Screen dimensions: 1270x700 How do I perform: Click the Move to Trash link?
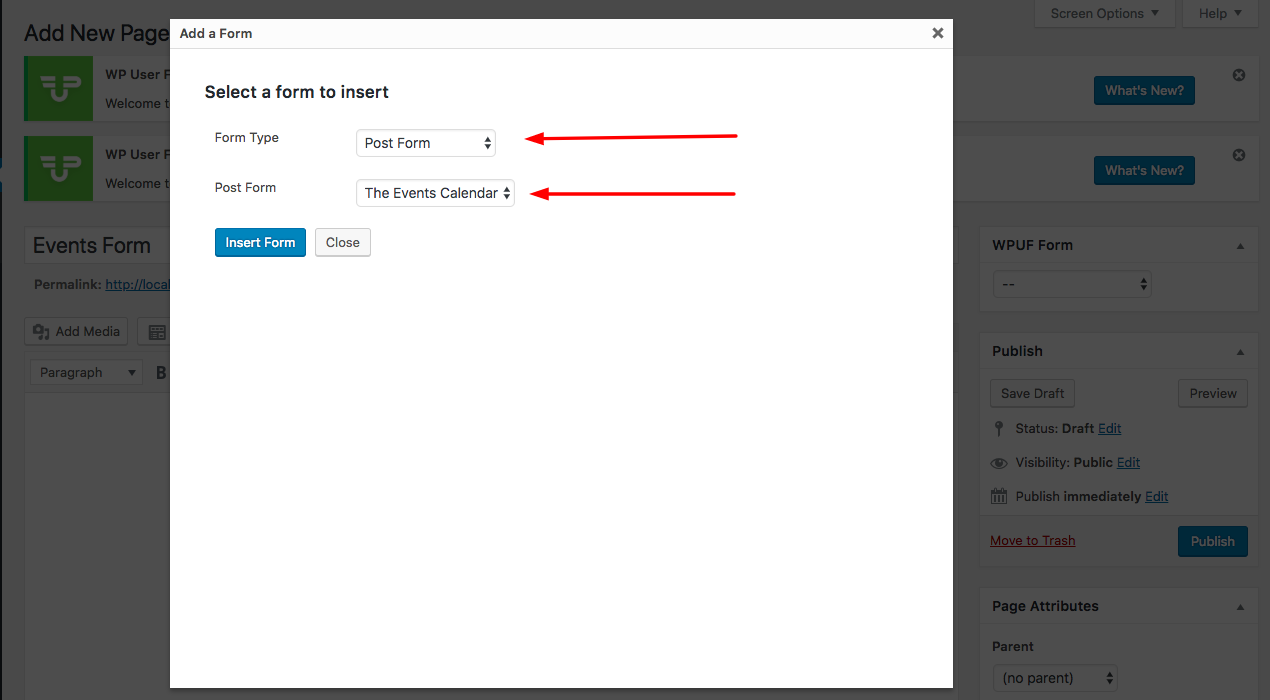(1033, 540)
